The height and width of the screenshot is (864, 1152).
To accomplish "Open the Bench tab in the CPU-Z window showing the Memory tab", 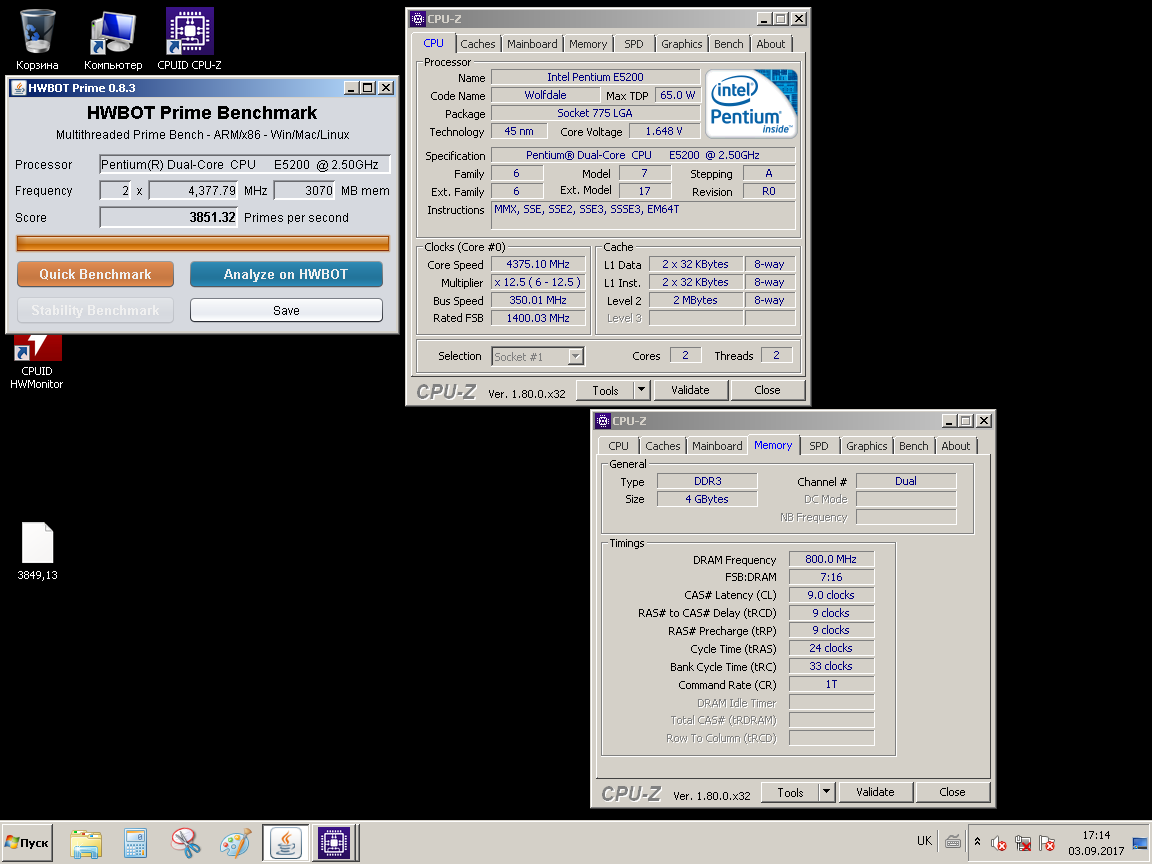I will coord(913,446).
